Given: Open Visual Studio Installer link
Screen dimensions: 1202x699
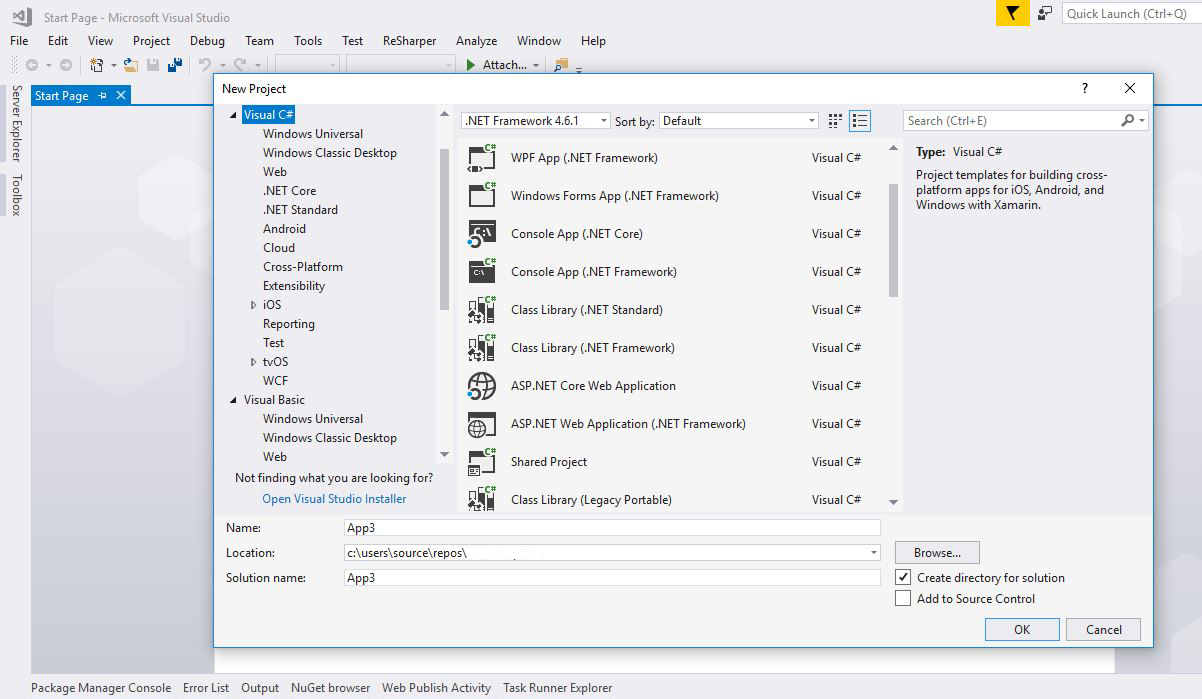Looking at the screenshot, I should pos(334,499).
